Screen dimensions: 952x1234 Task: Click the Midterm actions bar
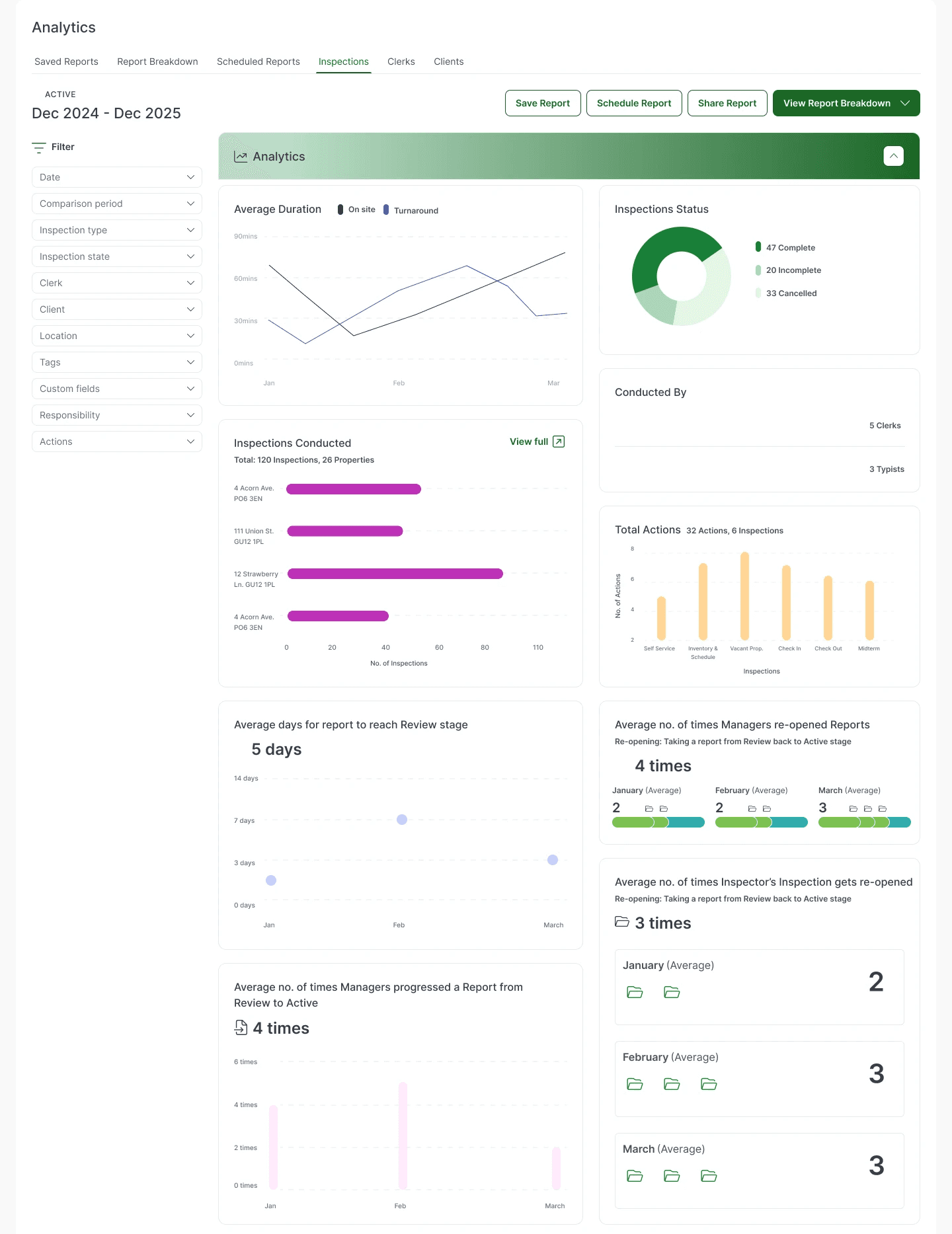click(x=870, y=611)
